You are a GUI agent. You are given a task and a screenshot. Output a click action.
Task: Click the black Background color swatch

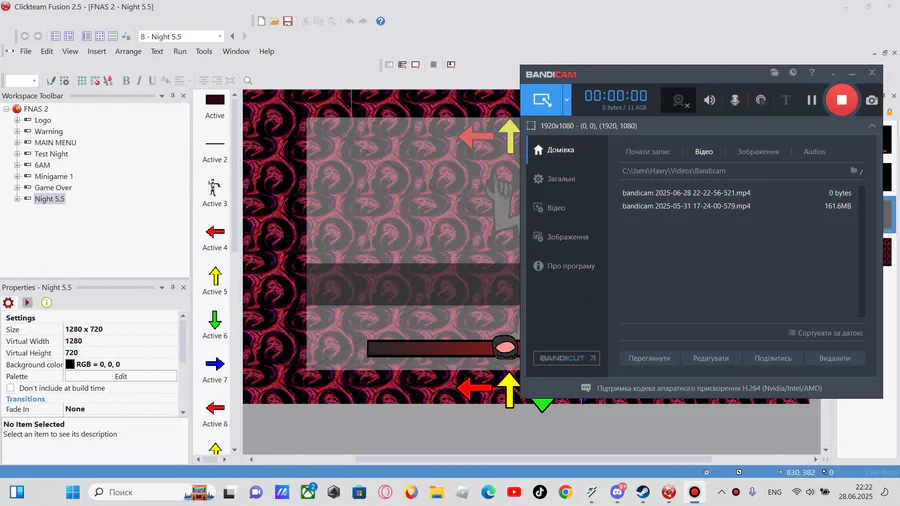tap(70, 364)
